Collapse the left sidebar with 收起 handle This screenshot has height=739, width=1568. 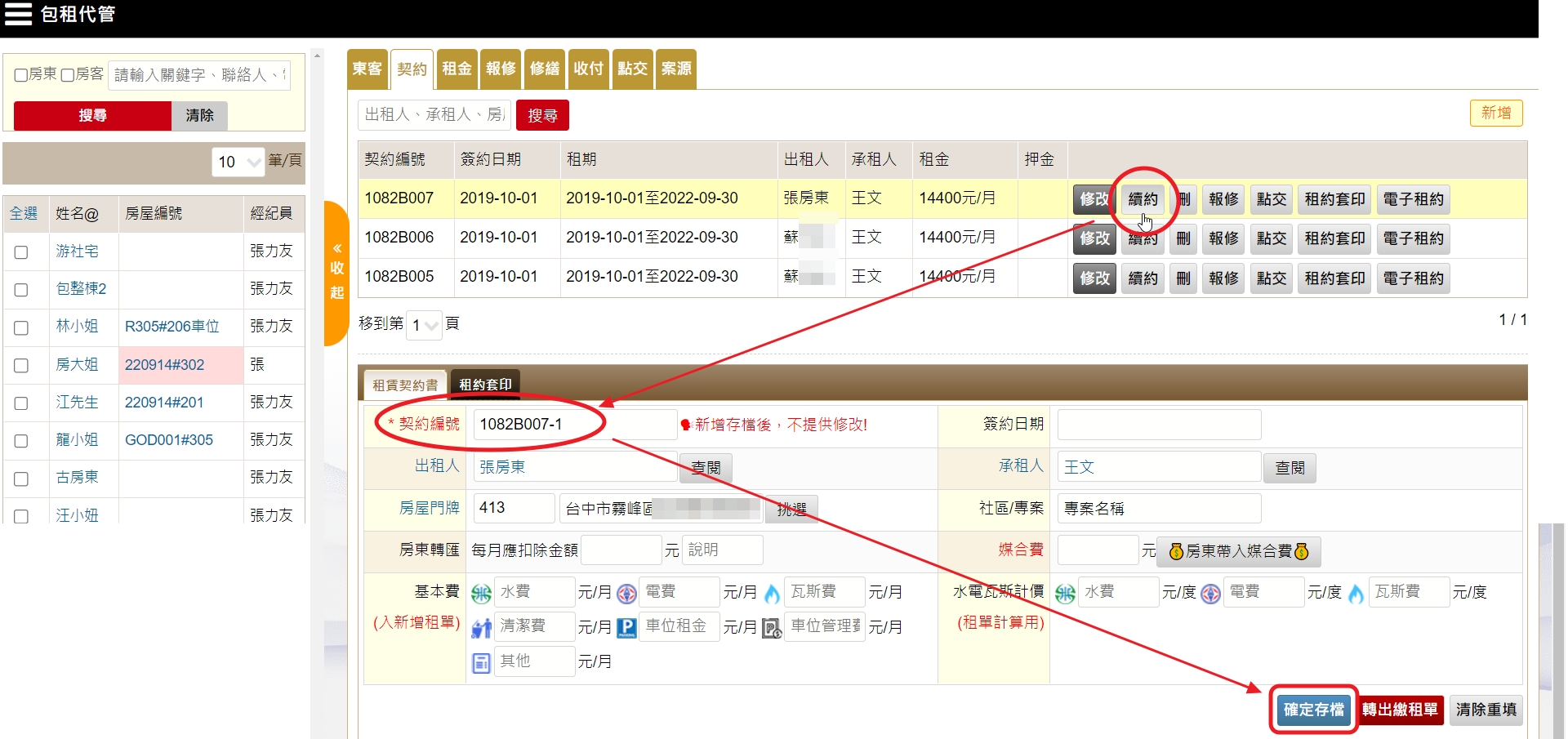pos(336,272)
